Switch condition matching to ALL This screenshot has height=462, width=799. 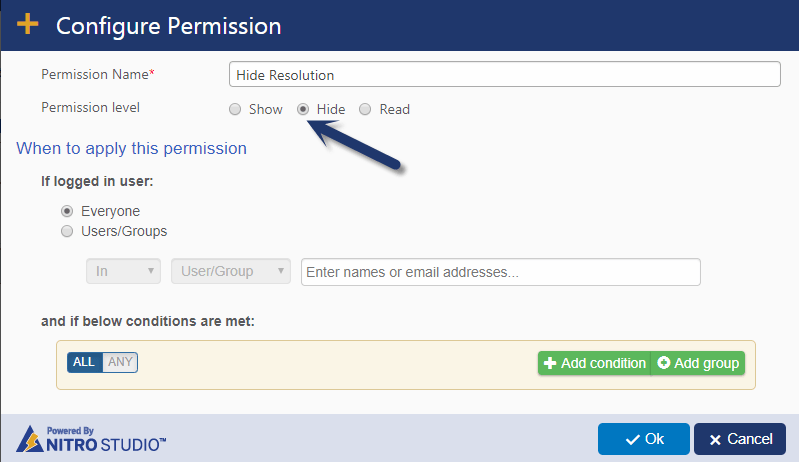85,362
